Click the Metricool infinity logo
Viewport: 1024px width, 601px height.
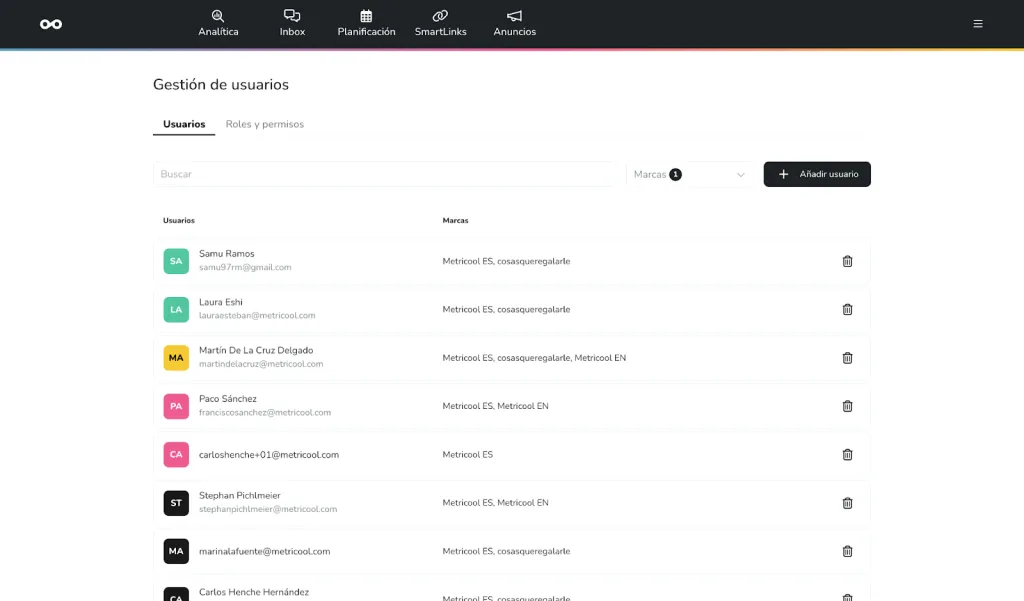pos(51,24)
